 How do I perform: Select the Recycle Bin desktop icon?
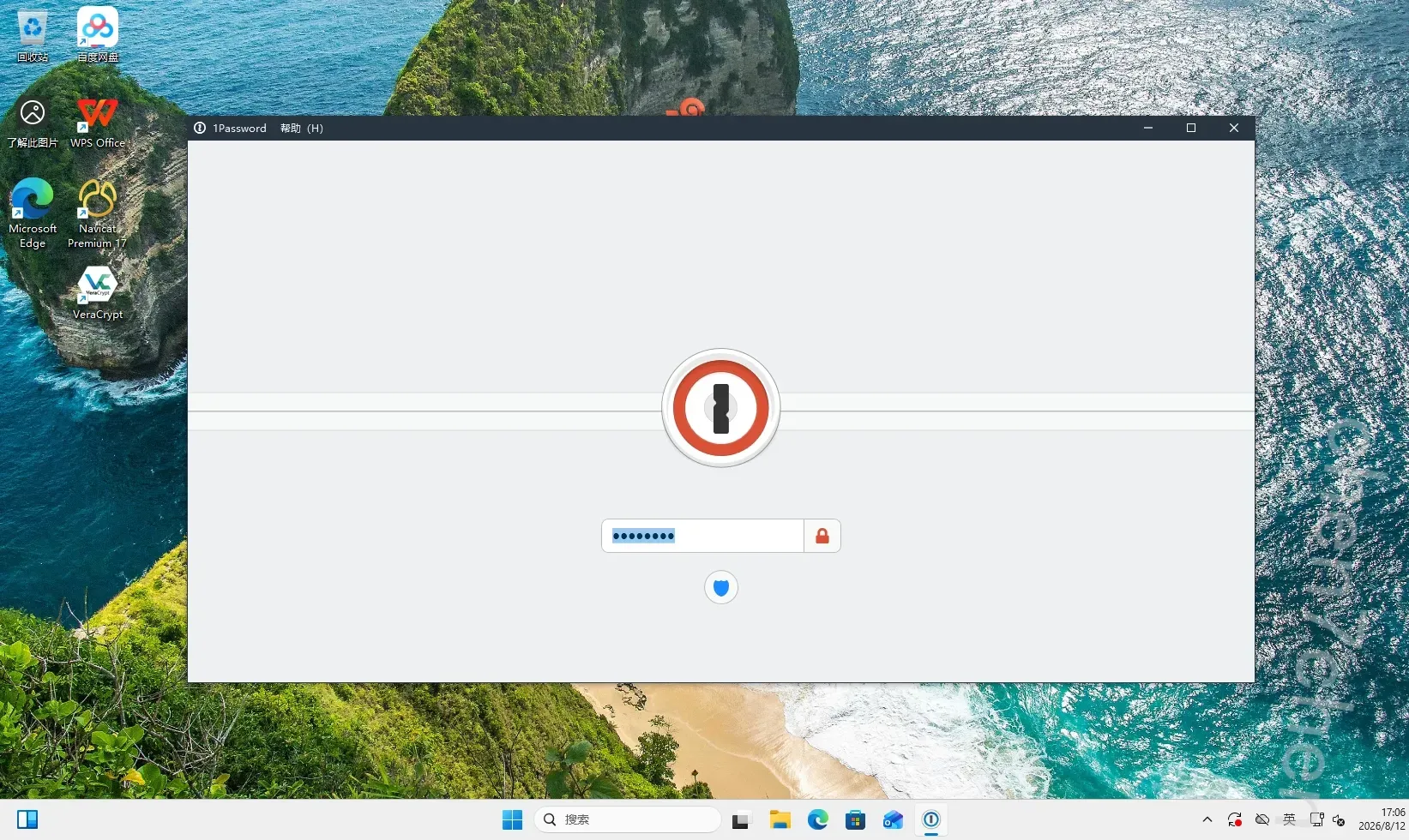[x=33, y=35]
